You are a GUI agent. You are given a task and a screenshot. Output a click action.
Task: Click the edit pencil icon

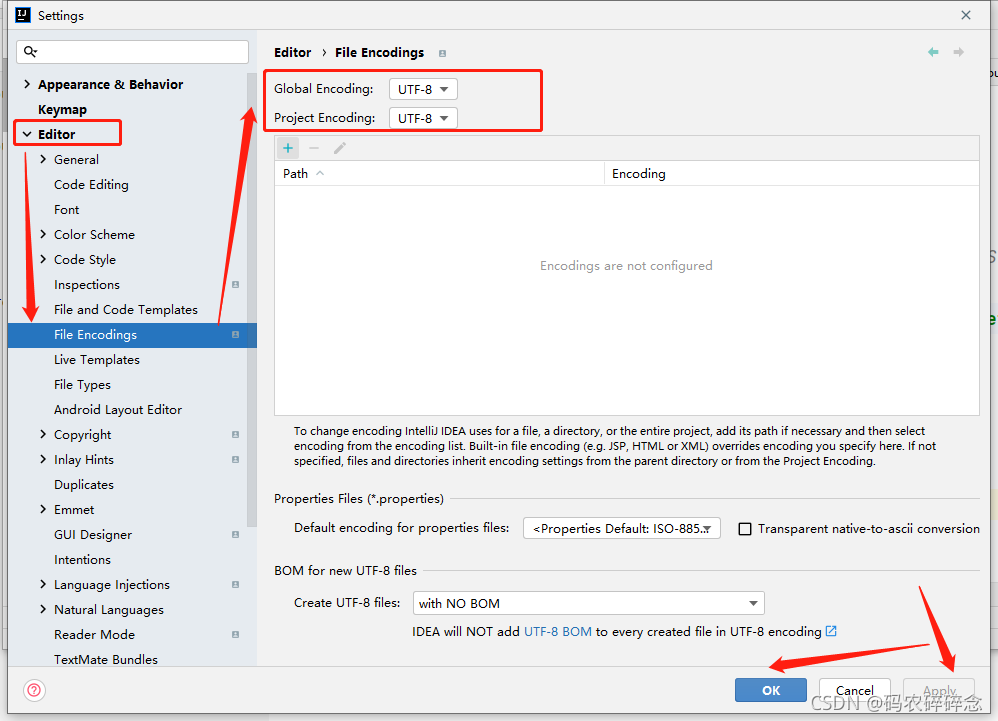(340, 148)
